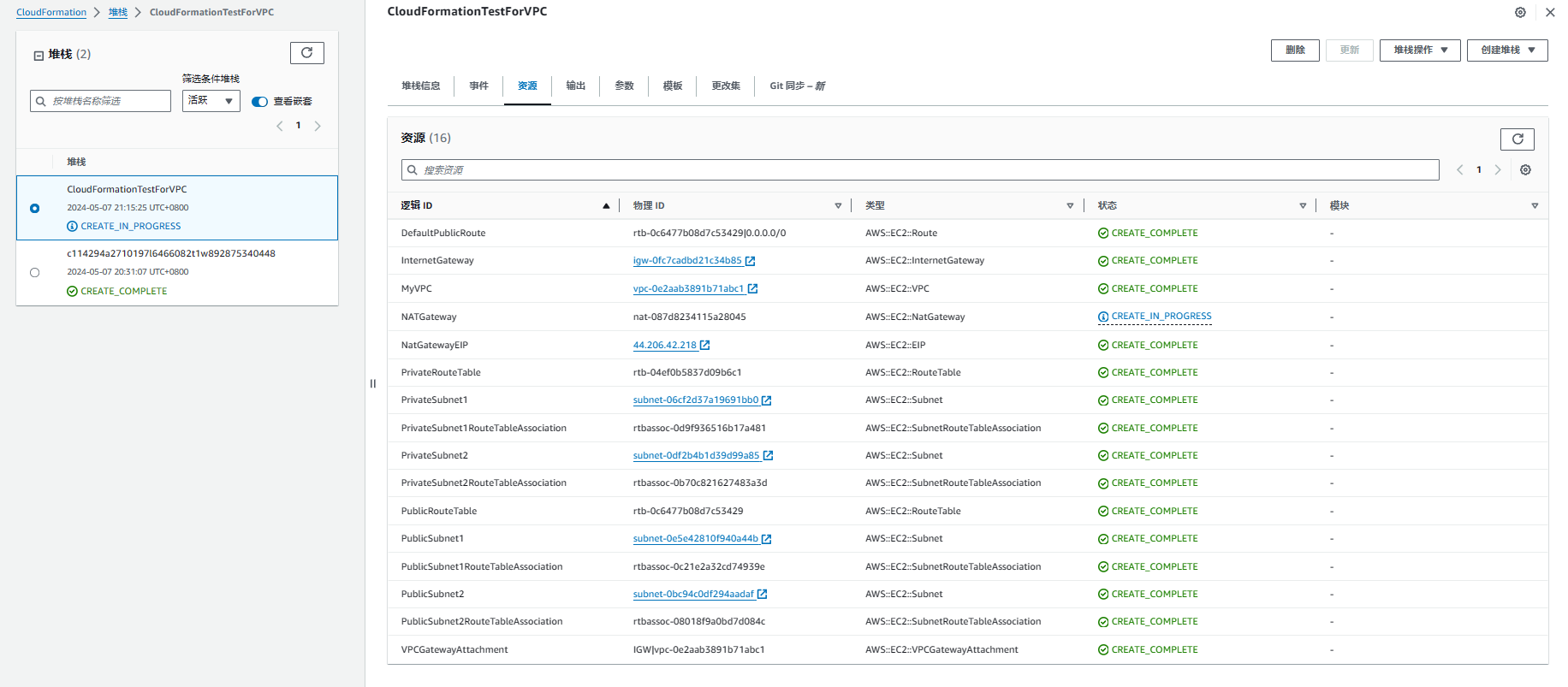Click the 删除 button
The width and height of the screenshot is (1568, 687).
coord(1295,50)
